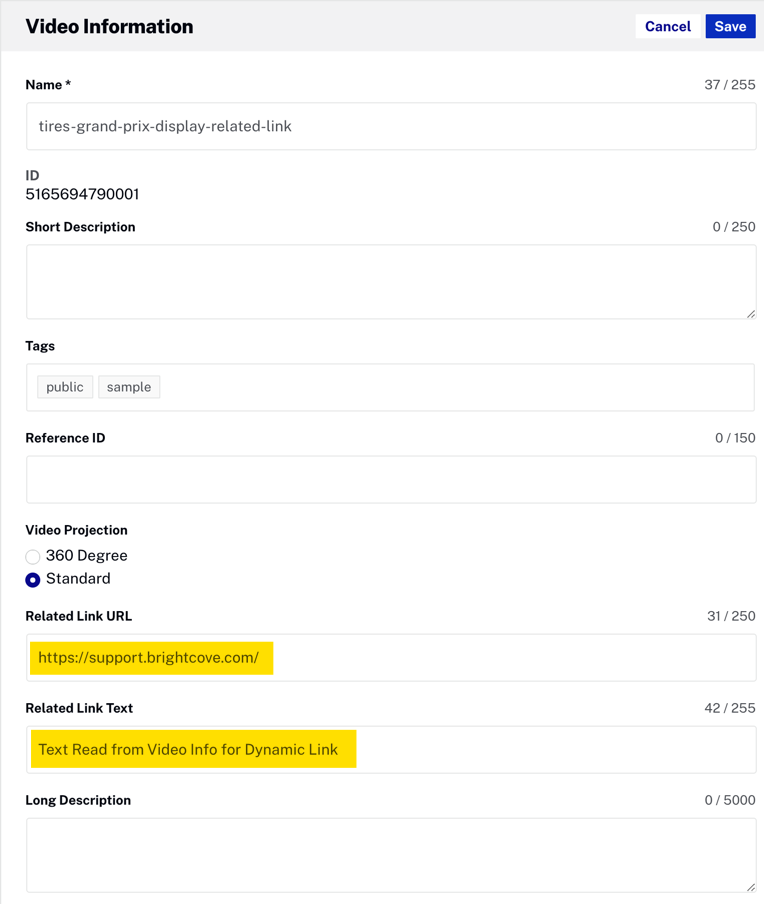Click the "Name *" field label
The image size is (764, 904).
(48, 85)
